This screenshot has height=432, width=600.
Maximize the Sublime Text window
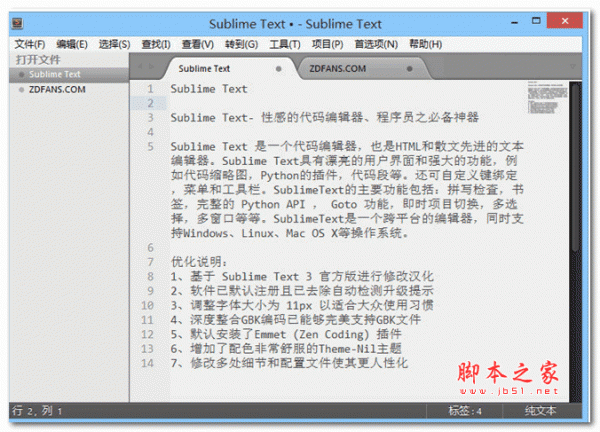536,21
